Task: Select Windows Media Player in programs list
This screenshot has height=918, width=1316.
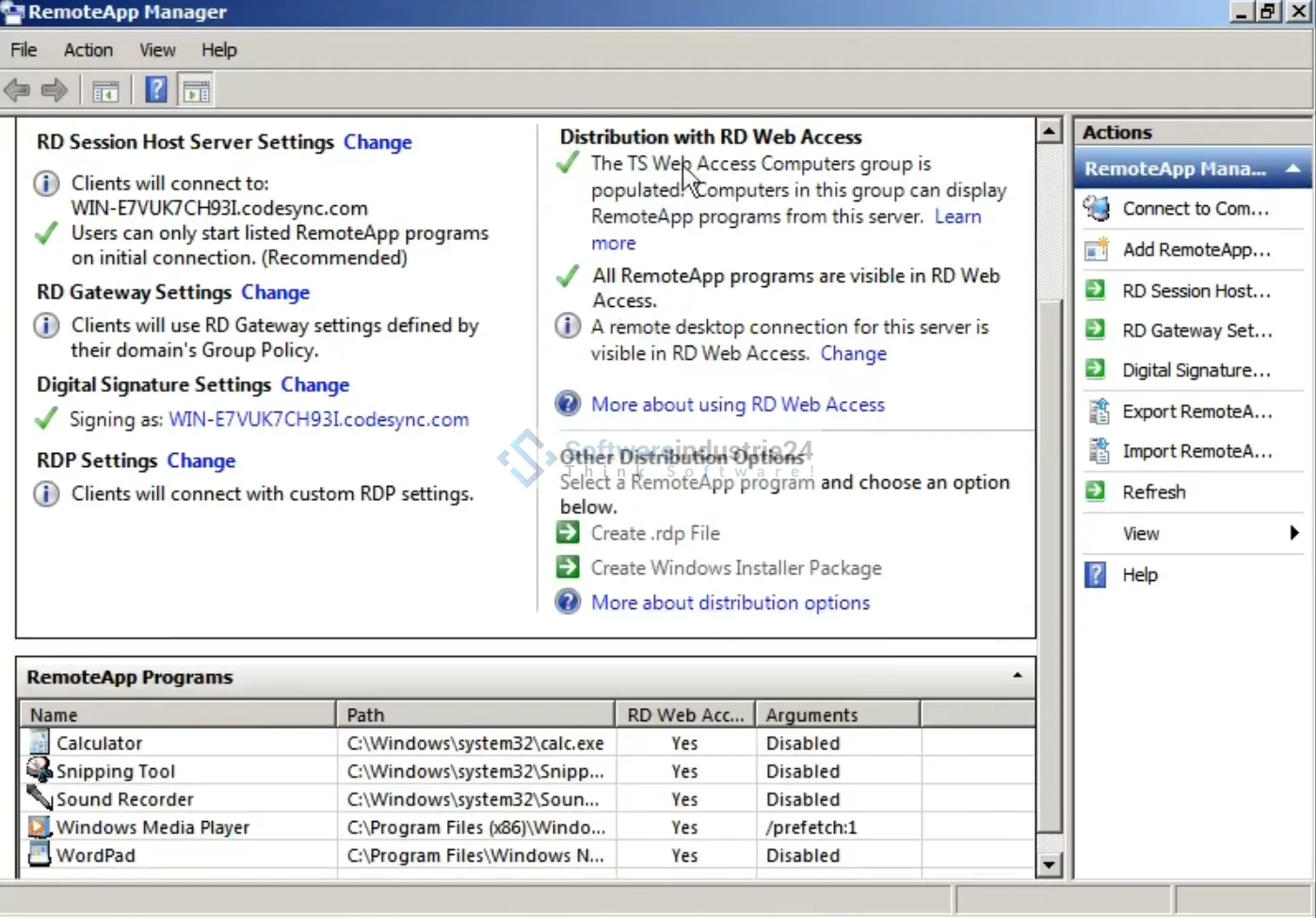Action: pos(152,827)
